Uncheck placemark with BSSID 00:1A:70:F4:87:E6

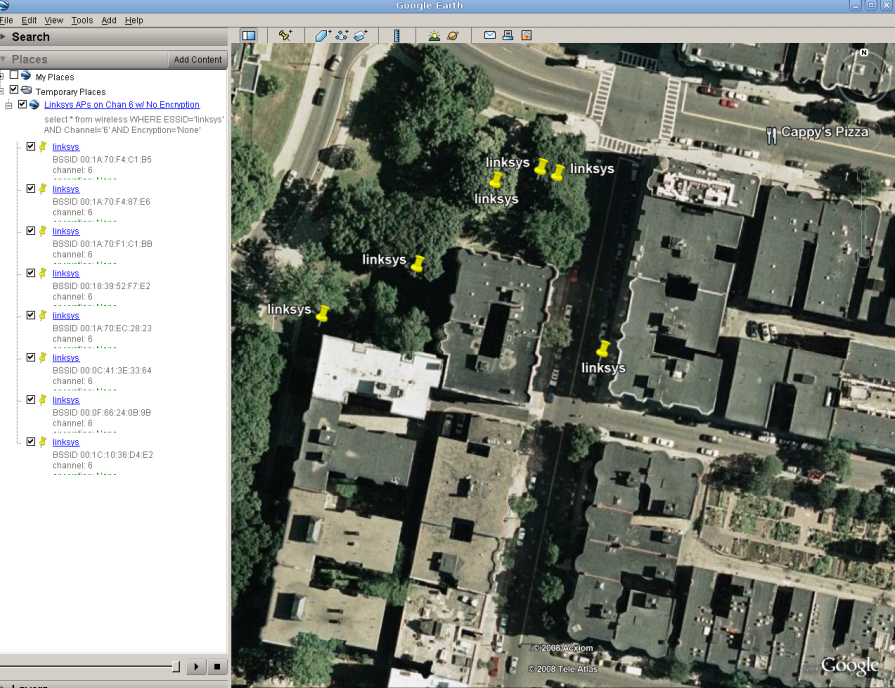click(31, 188)
